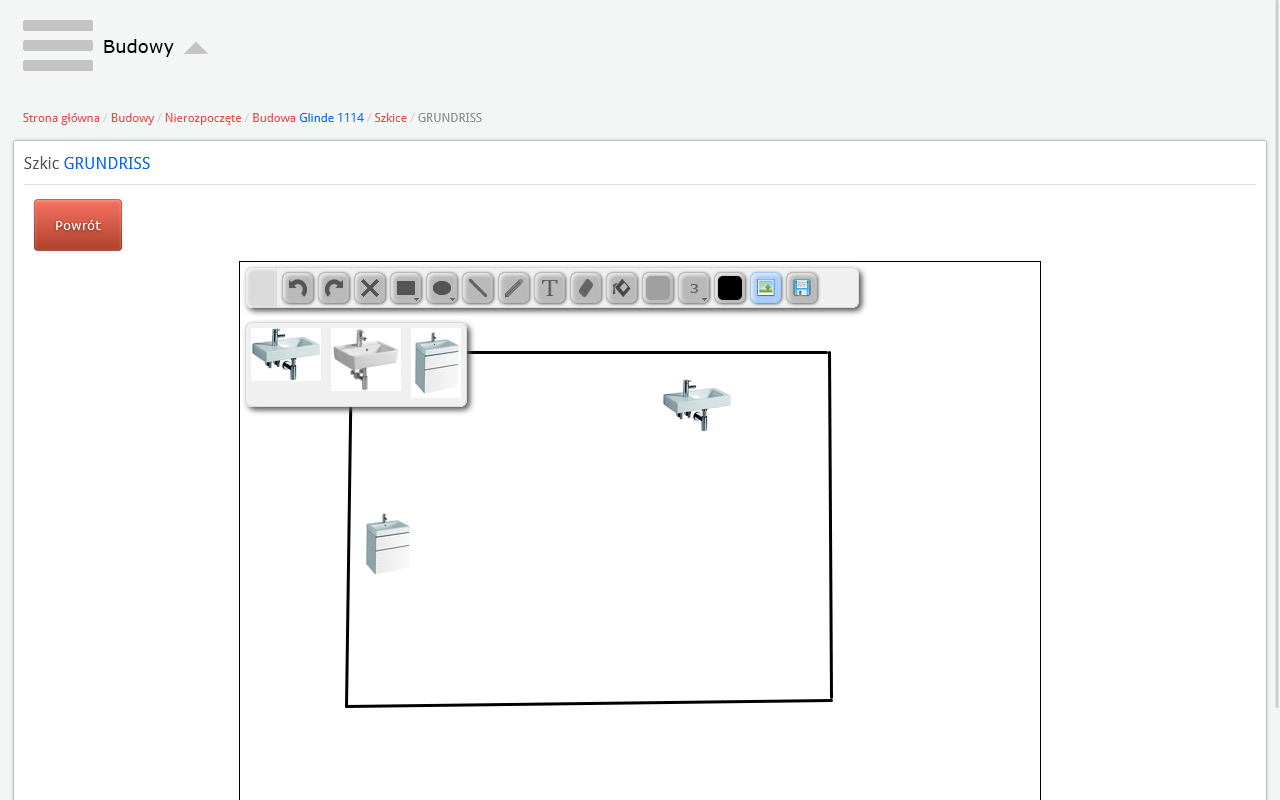Image resolution: width=1280 pixels, height=800 pixels.
Task: Save sketch with floppy disk icon
Action: (x=802, y=289)
